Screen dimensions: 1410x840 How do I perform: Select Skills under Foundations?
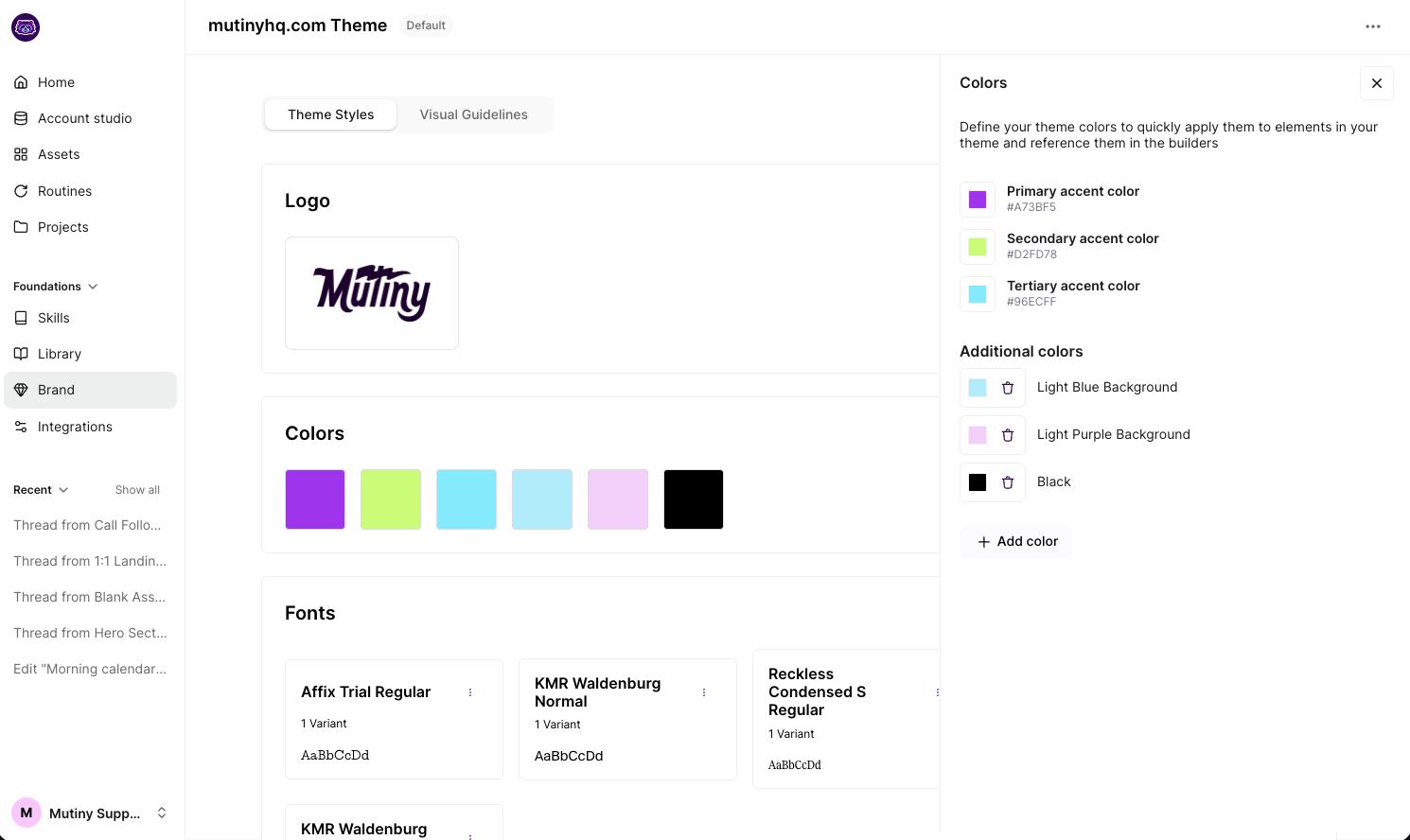91,318
